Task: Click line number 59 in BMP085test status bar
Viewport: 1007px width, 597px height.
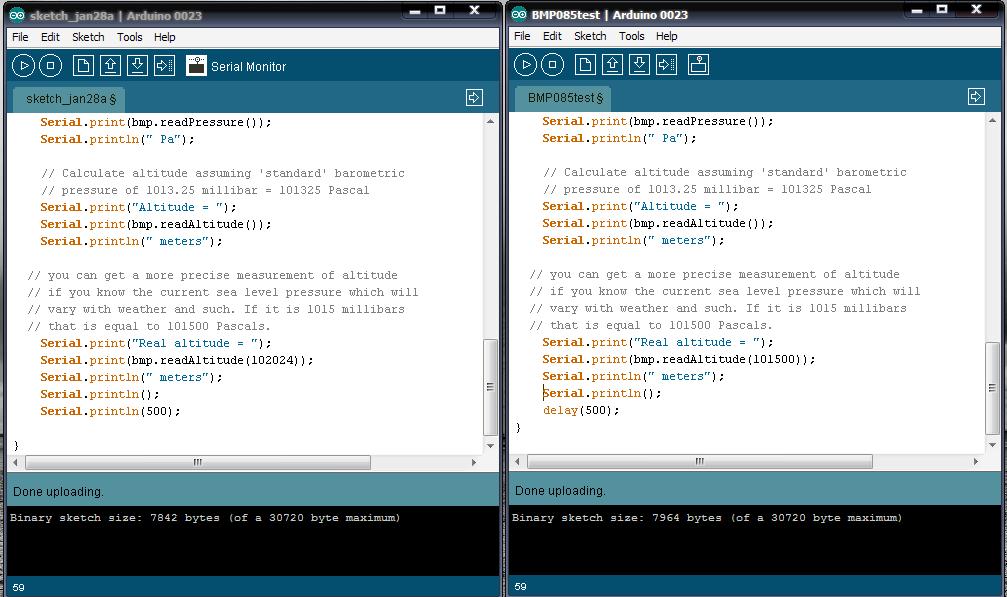Action: (x=521, y=586)
